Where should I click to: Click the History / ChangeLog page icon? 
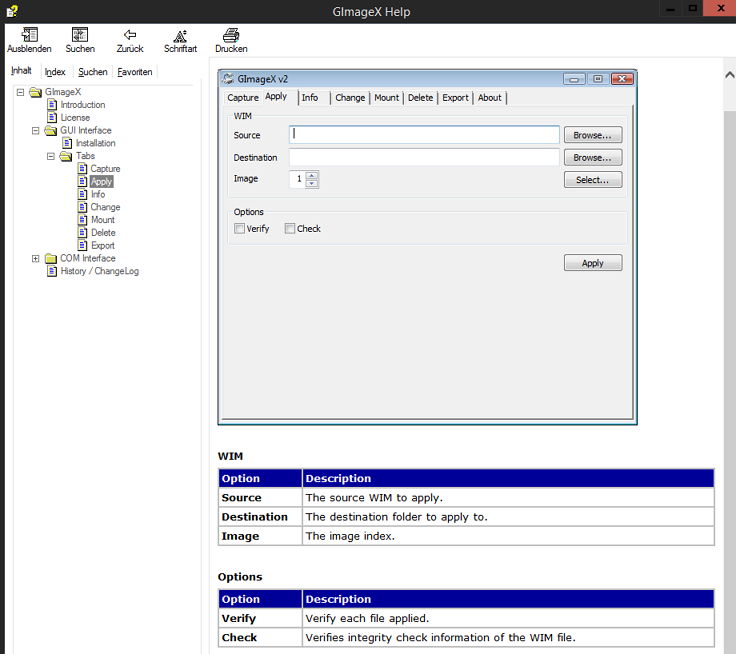tap(52, 271)
